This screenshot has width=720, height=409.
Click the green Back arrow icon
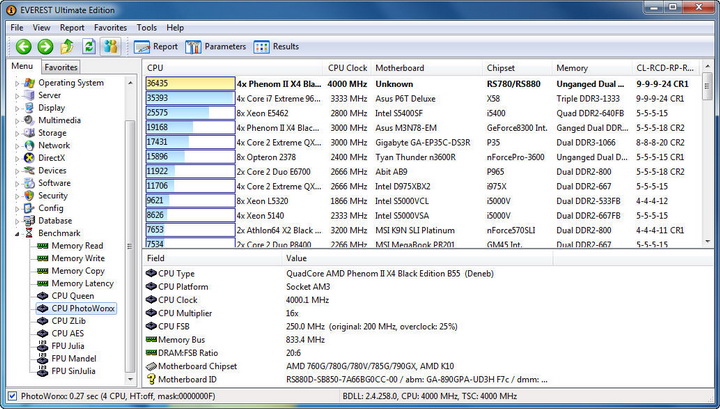[x=21, y=46]
